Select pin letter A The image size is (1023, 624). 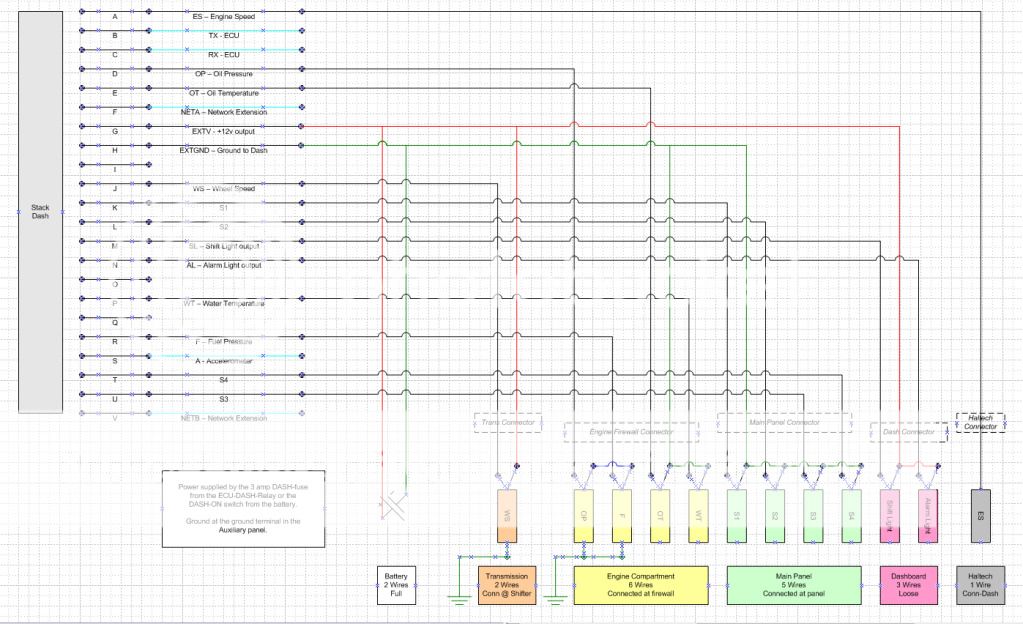[115, 16]
